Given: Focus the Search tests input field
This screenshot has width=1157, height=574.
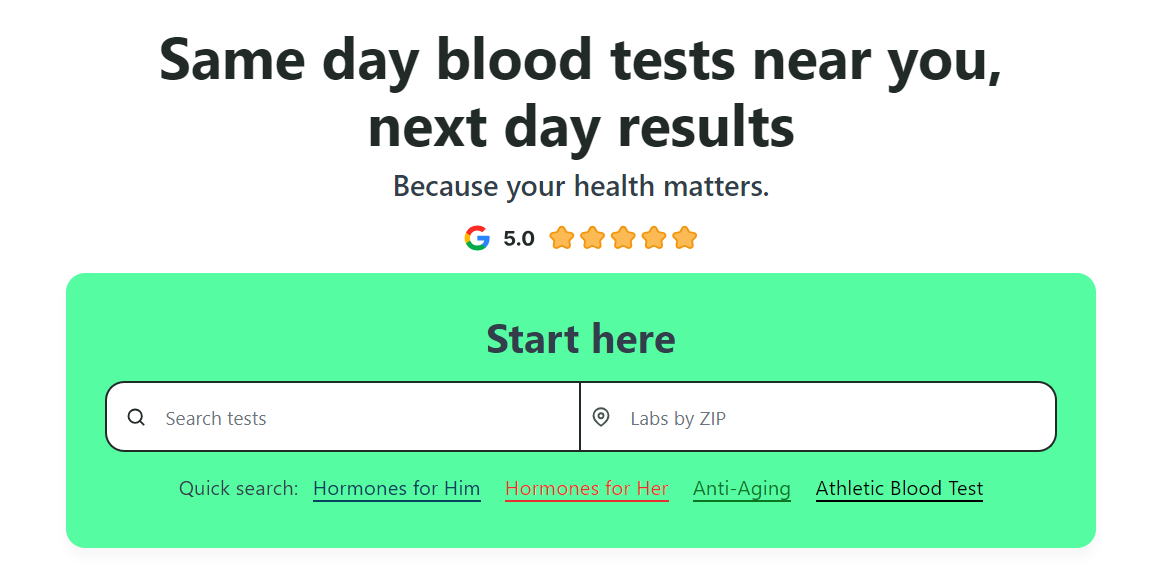Looking at the screenshot, I should click(360, 418).
